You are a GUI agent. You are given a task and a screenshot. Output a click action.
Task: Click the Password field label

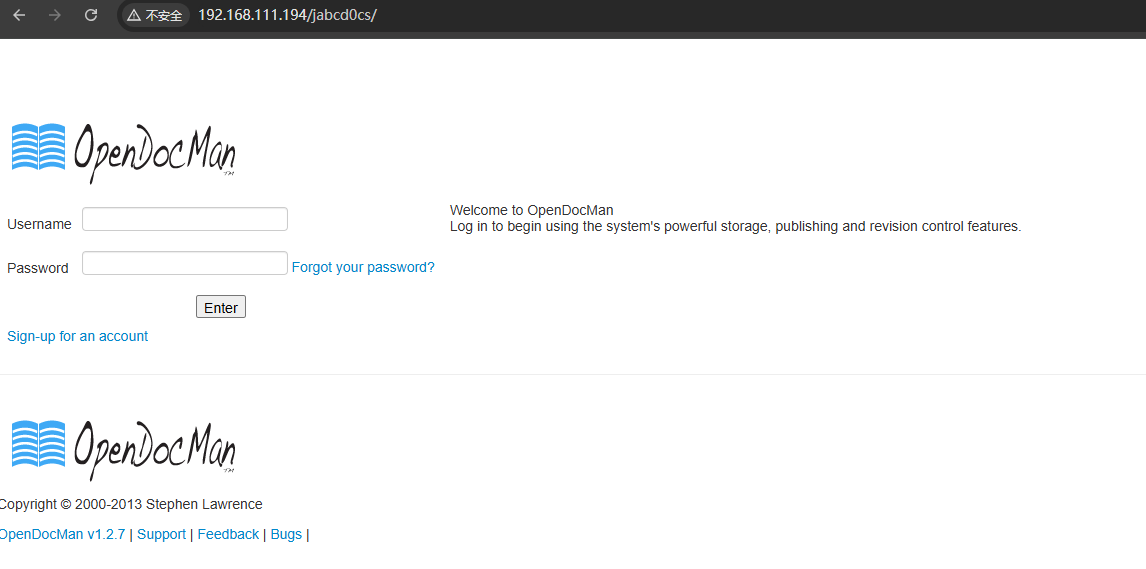(38, 268)
